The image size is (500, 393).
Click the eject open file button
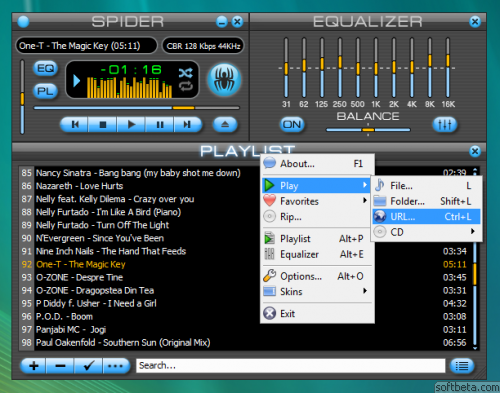pos(225,125)
